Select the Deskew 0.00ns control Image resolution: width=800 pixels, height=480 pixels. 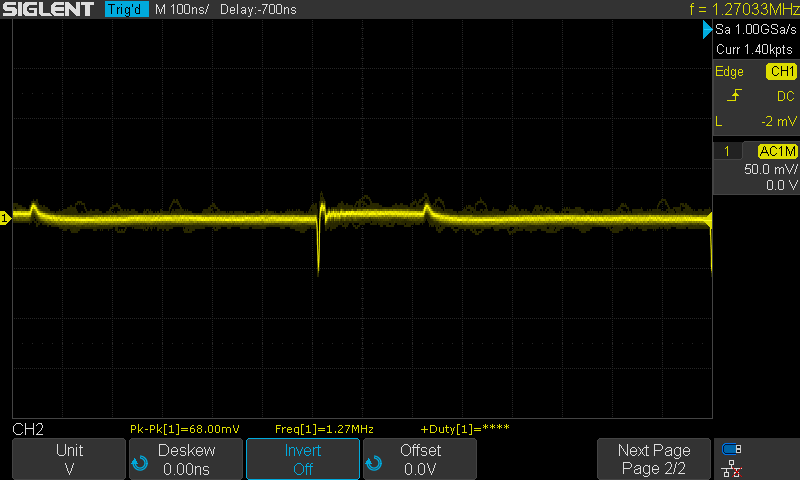click(186, 459)
